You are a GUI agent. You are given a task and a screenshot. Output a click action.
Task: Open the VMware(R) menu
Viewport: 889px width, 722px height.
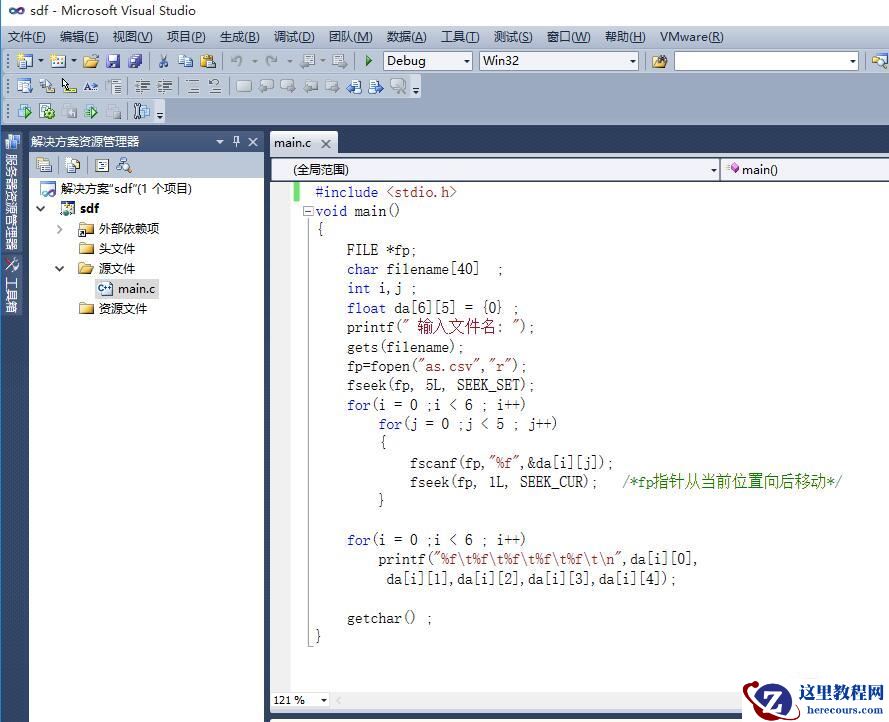coord(691,37)
